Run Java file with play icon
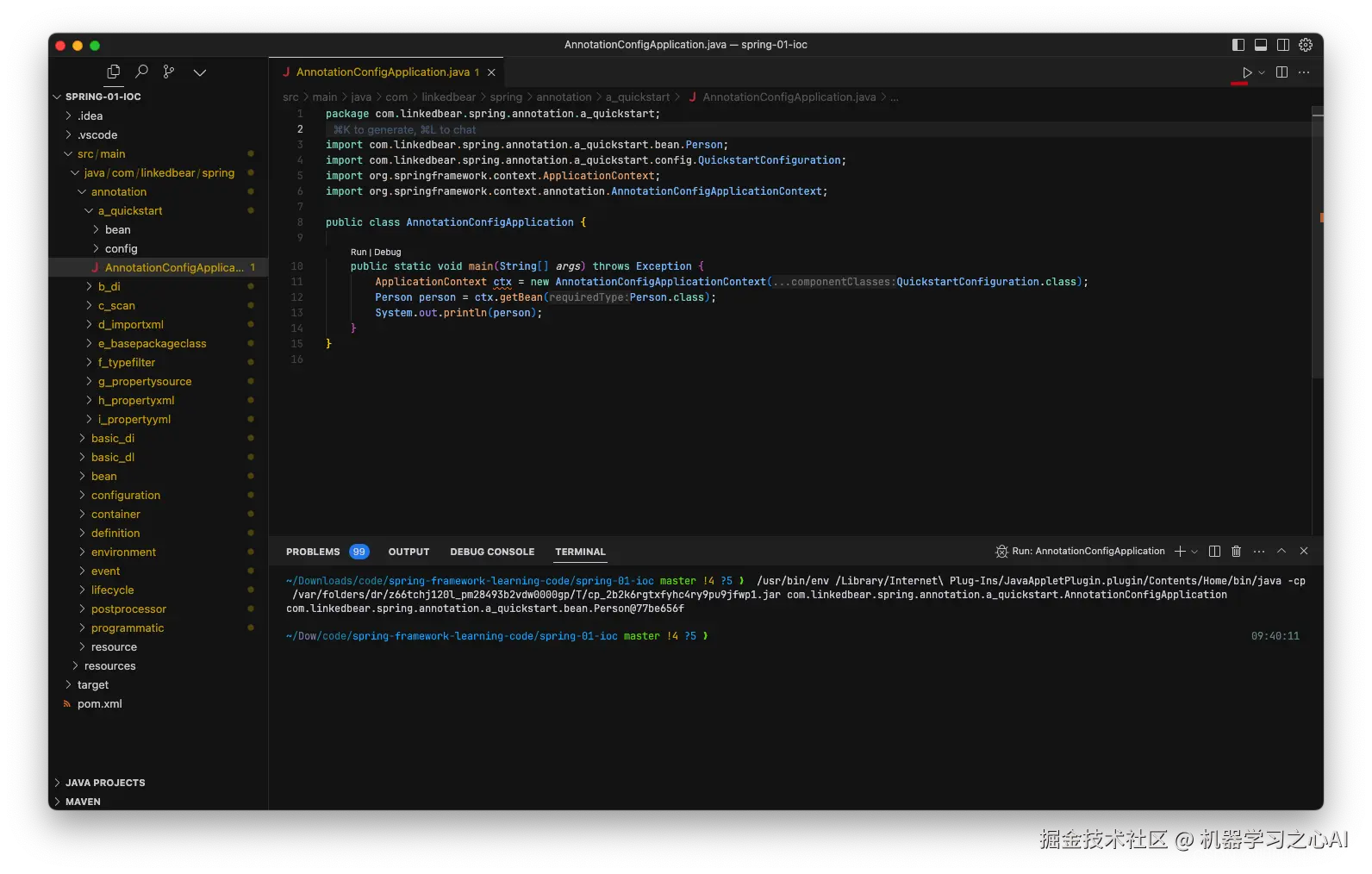Screen dimensions: 1372x874 1246,72
